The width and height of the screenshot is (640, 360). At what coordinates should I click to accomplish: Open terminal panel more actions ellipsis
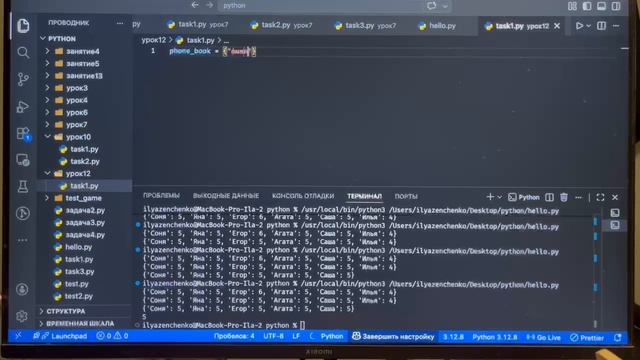click(x=578, y=198)
